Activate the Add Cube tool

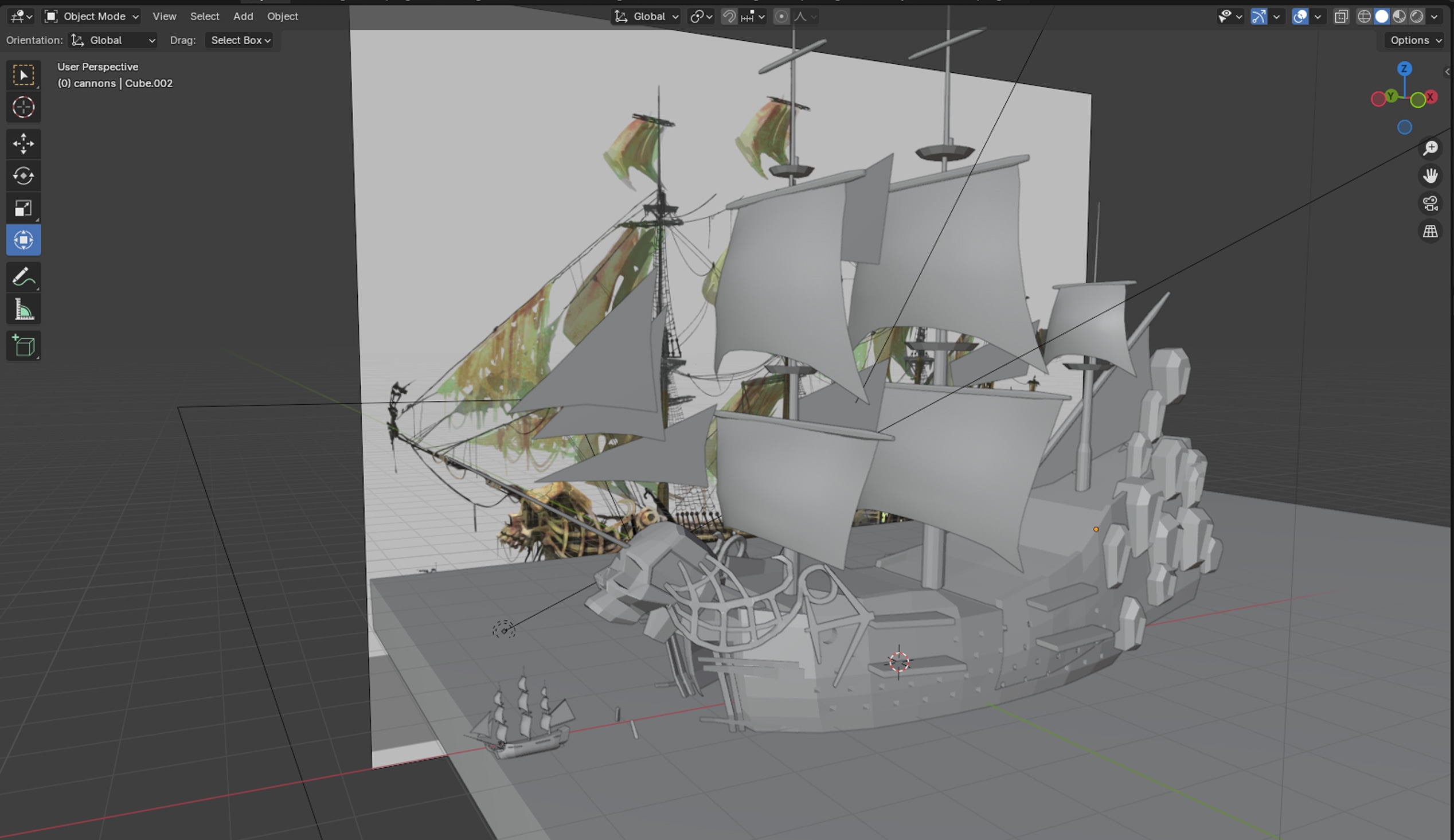[x=23, y=346]
